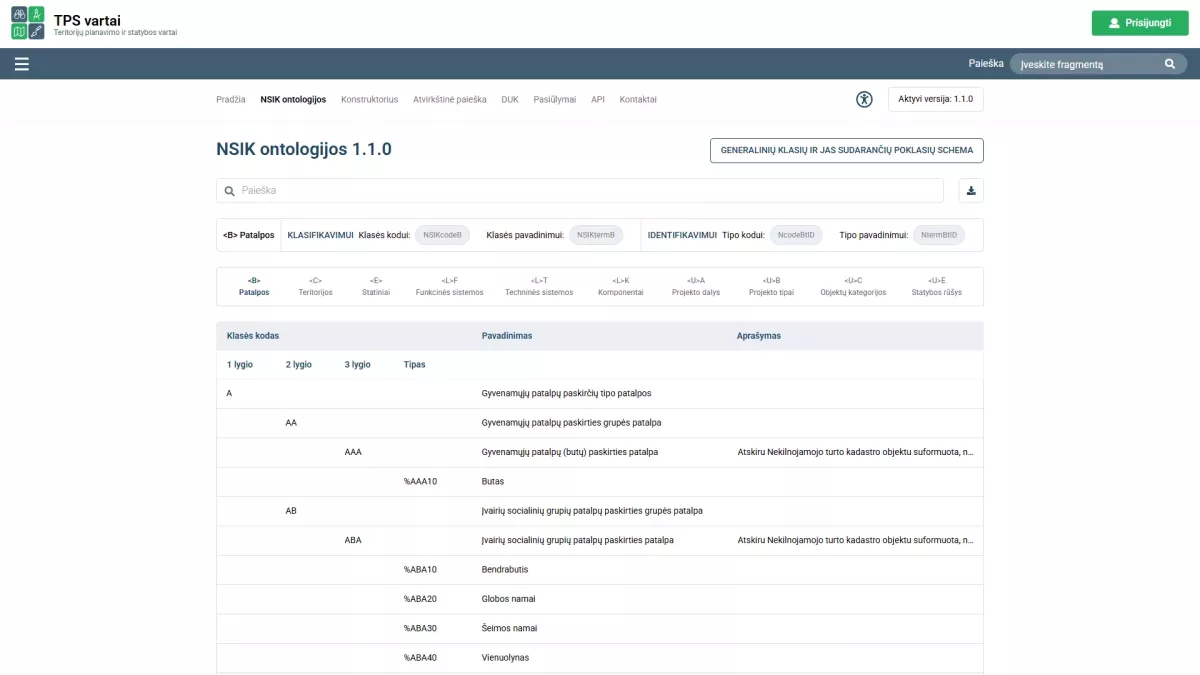Viewport: 1200px width, 675px height.
Task: Switch to the Statiniai tab
Action: pos(376,287)
